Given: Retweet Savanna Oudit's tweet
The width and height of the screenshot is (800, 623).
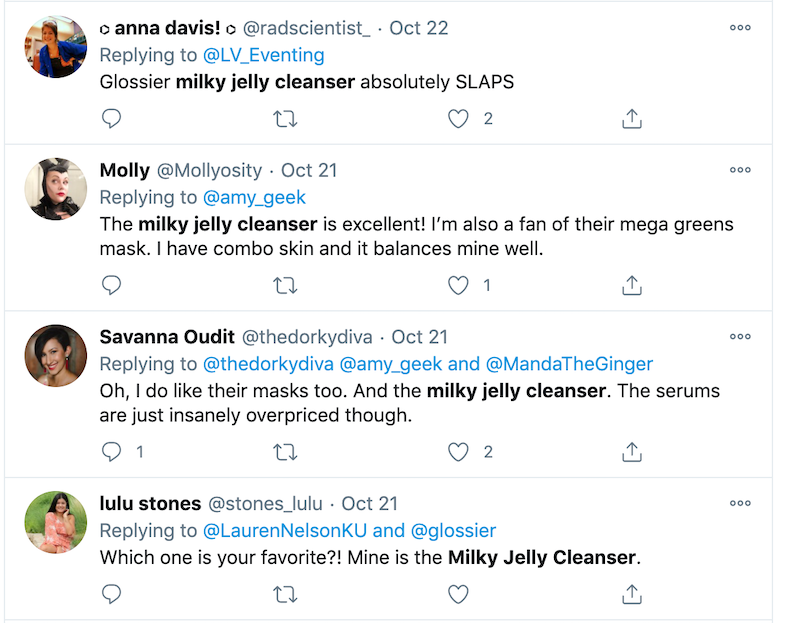Looking at the screenshot, I should coord(285,452).
